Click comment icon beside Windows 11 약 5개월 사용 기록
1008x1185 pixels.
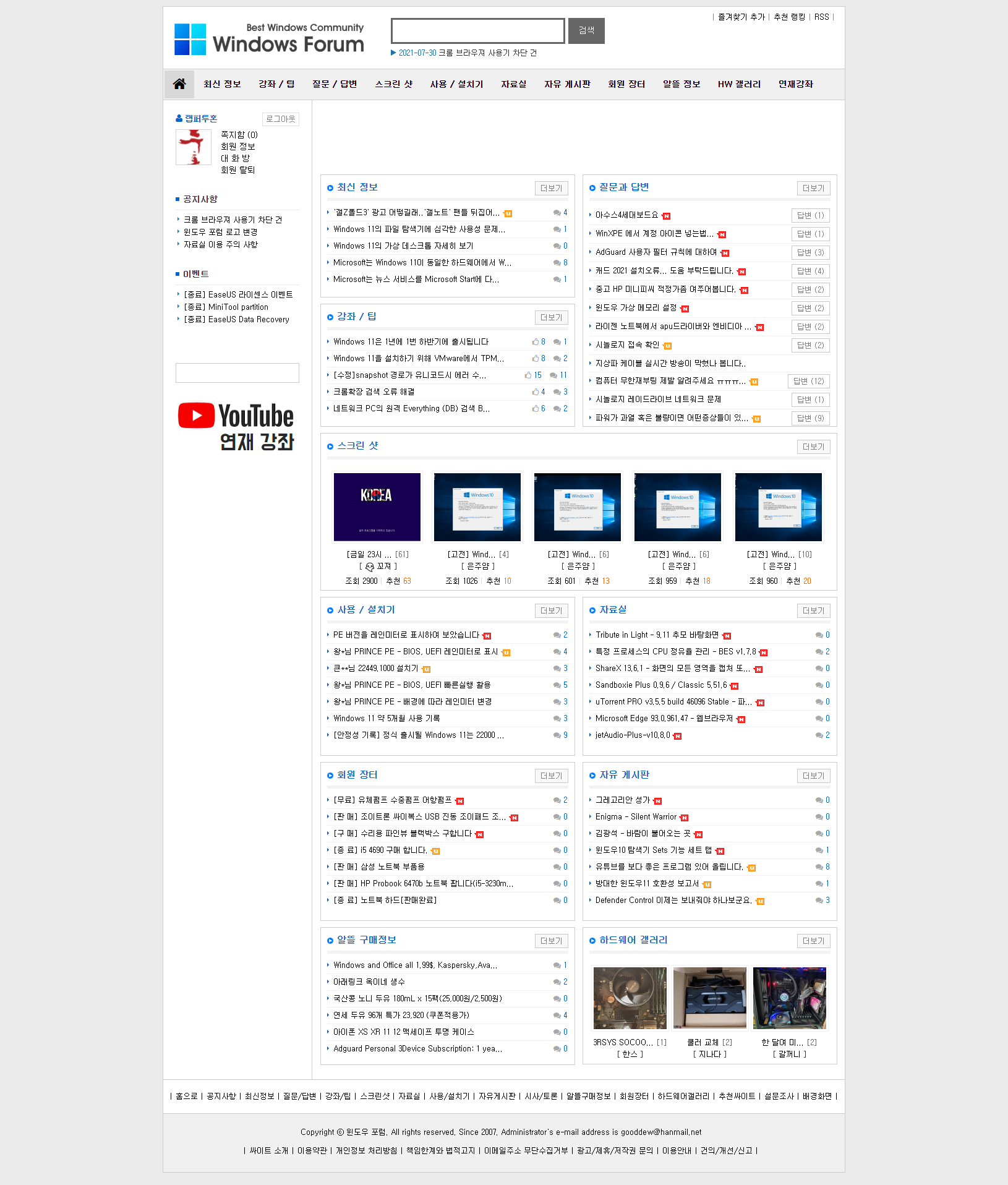coord(557,719)
